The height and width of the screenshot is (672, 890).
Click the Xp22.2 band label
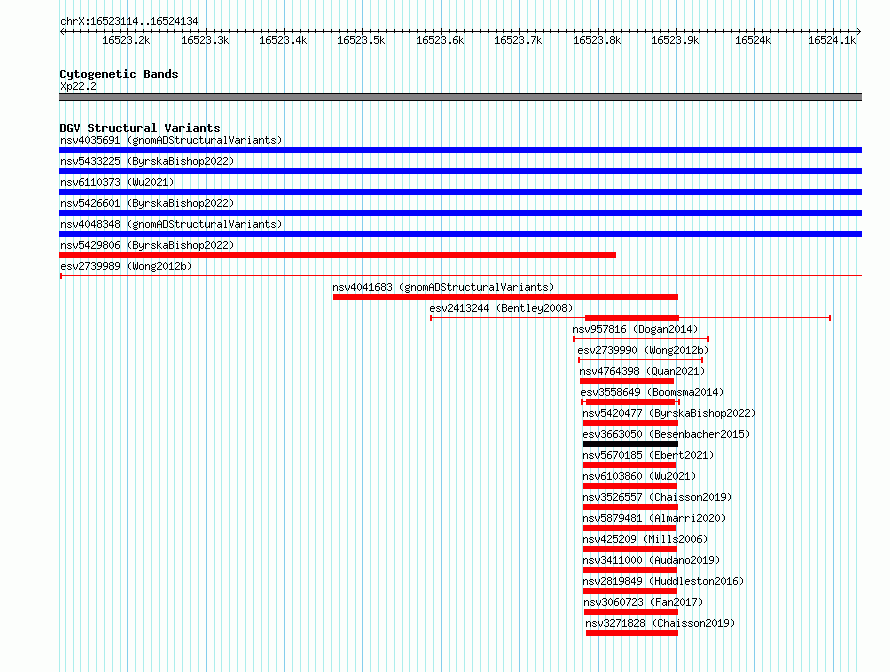coord(78,86)
